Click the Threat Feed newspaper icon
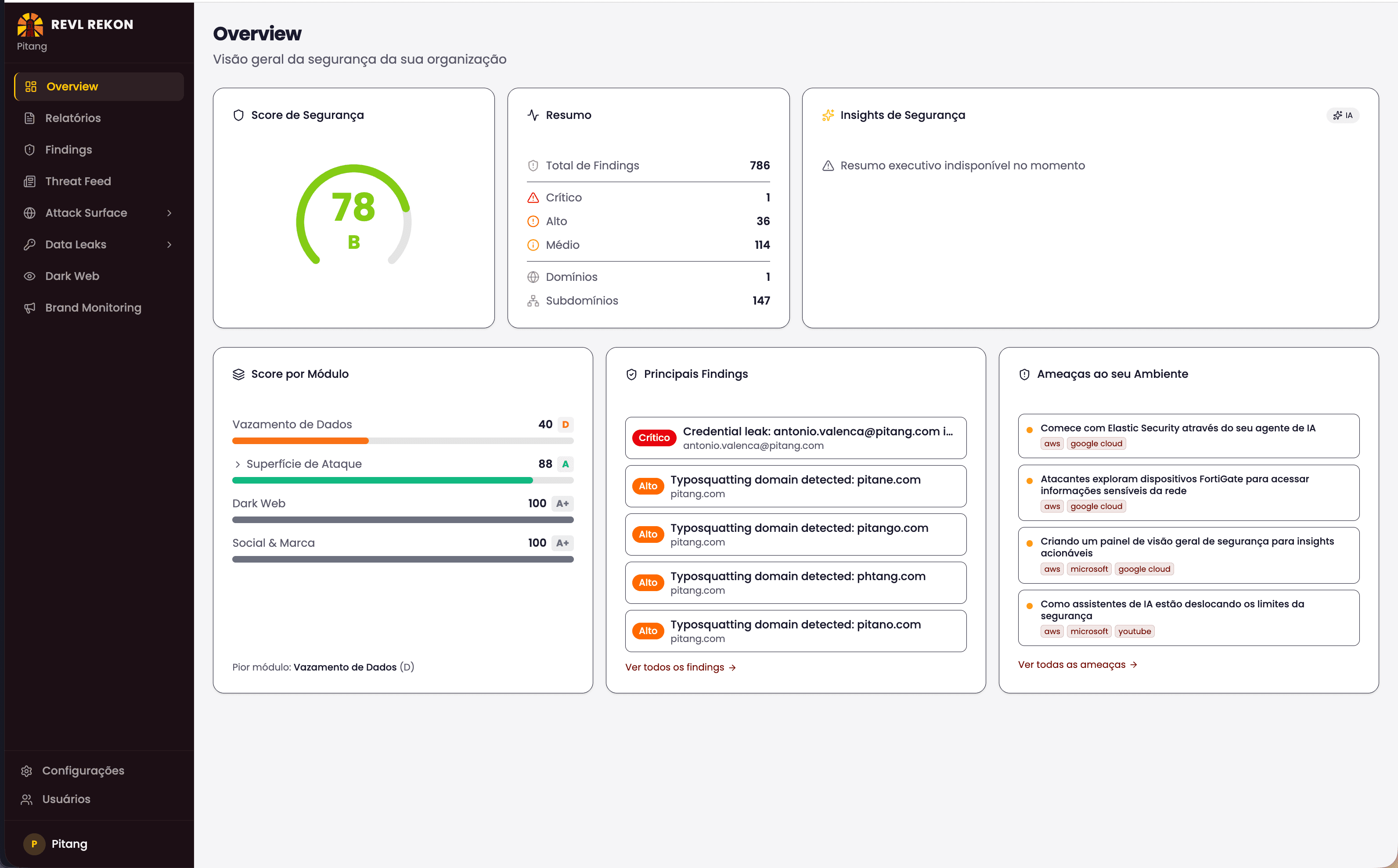This screenshot has width=1398, height=868. (30, 181)
